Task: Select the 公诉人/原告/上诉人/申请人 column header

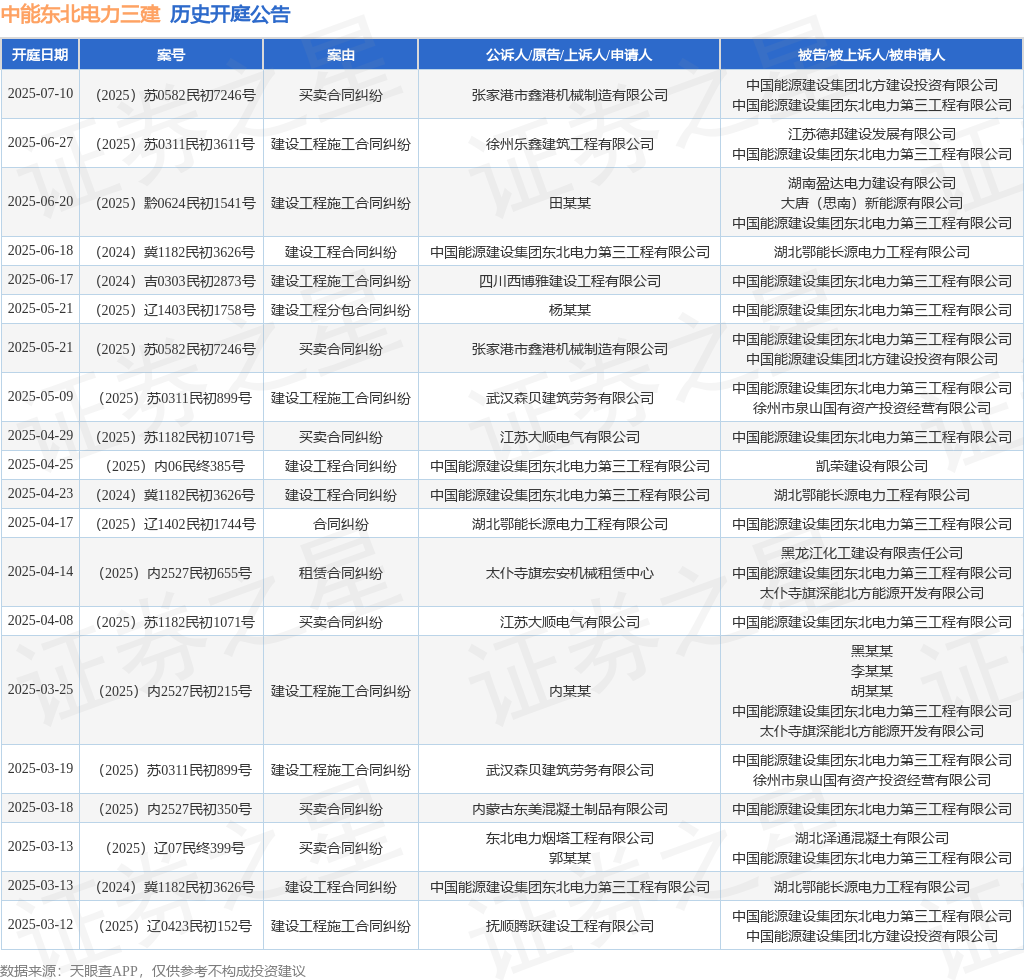Action: pyautogui.click(x=569, y=55)
